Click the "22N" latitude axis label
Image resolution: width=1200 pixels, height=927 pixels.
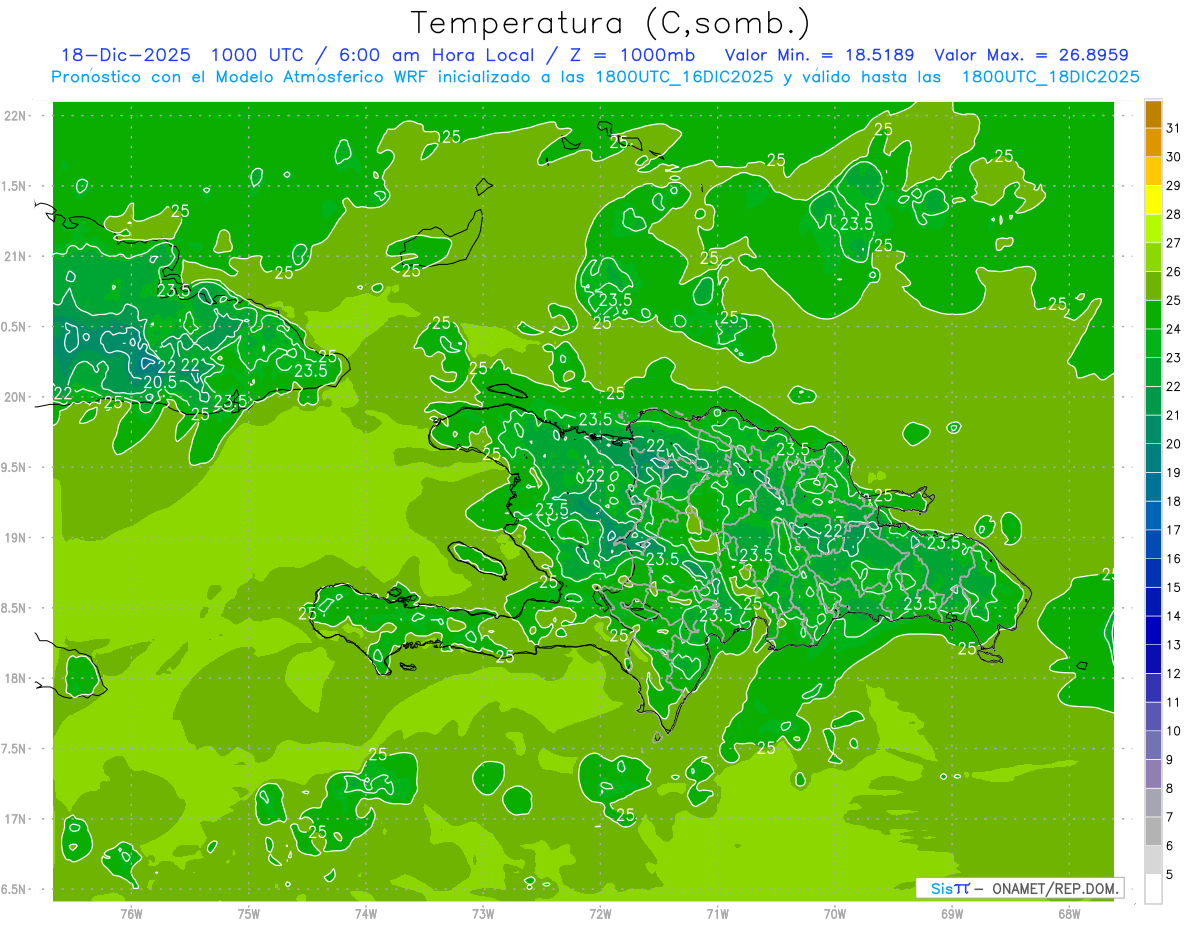coord(14,115)
